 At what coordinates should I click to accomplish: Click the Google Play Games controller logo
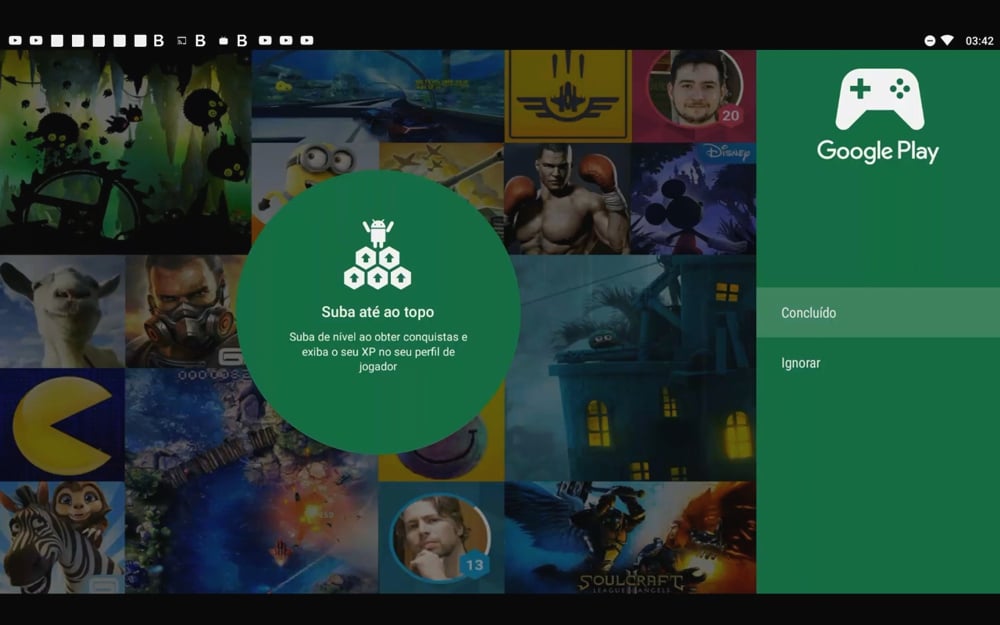click(879, 99)
